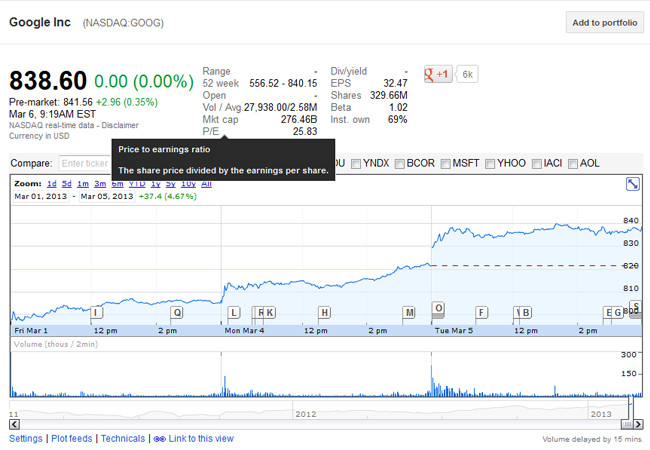Toggle the YHOO comparison checkbox
Image resolution: width=650 pixels, height=450 pixels.
point(490,164)
